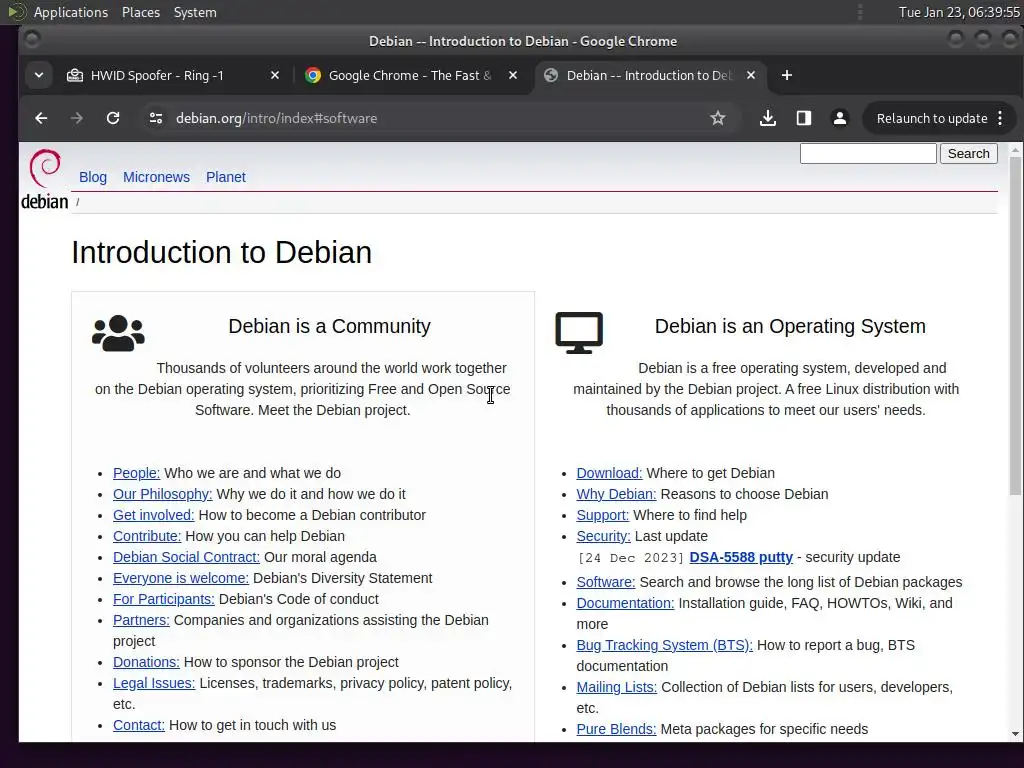
Task: Click the address bar URL
Action: coord(276,118)
